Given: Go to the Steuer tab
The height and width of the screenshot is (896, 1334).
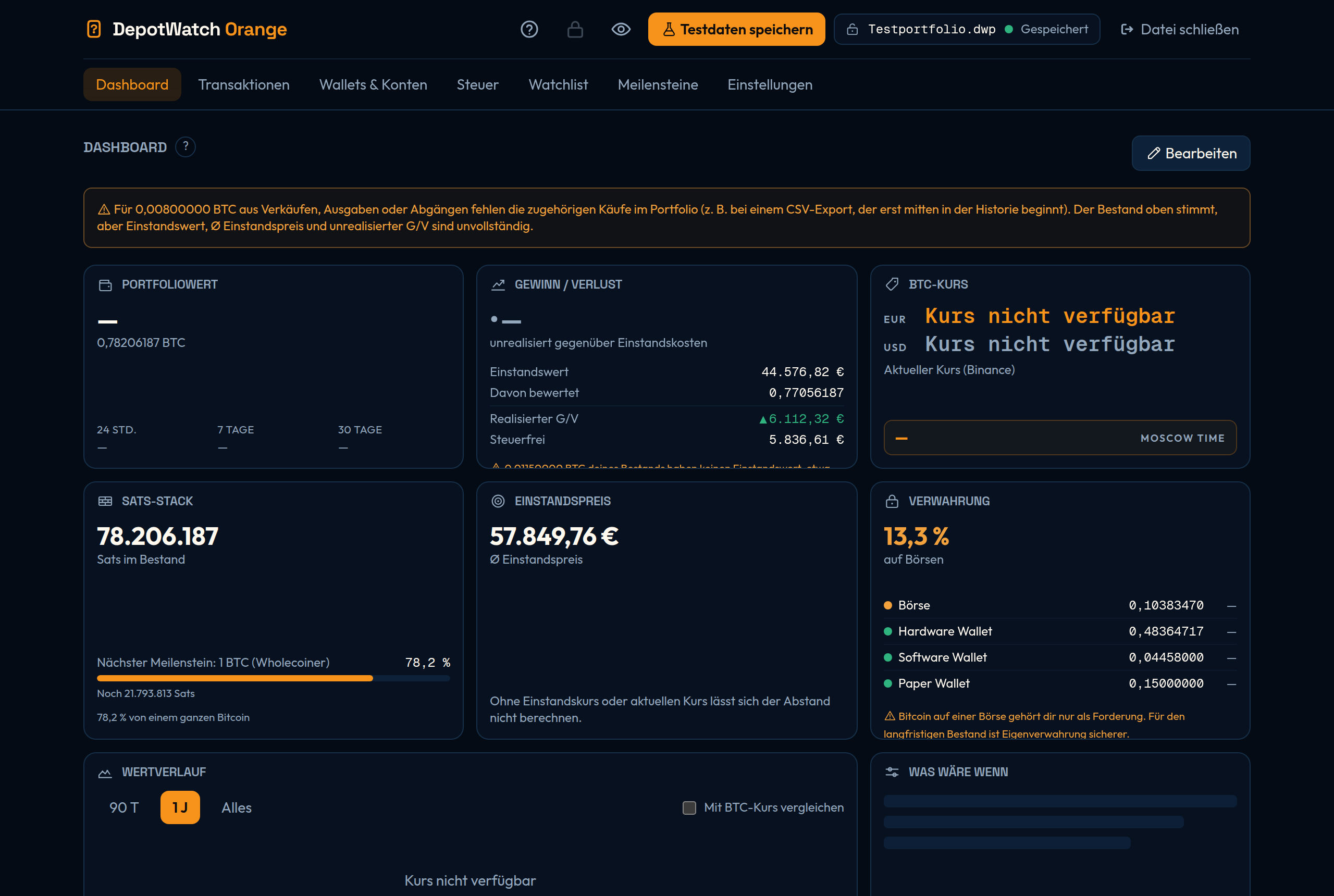Looking at the screenshot, I should coord(477,84).
